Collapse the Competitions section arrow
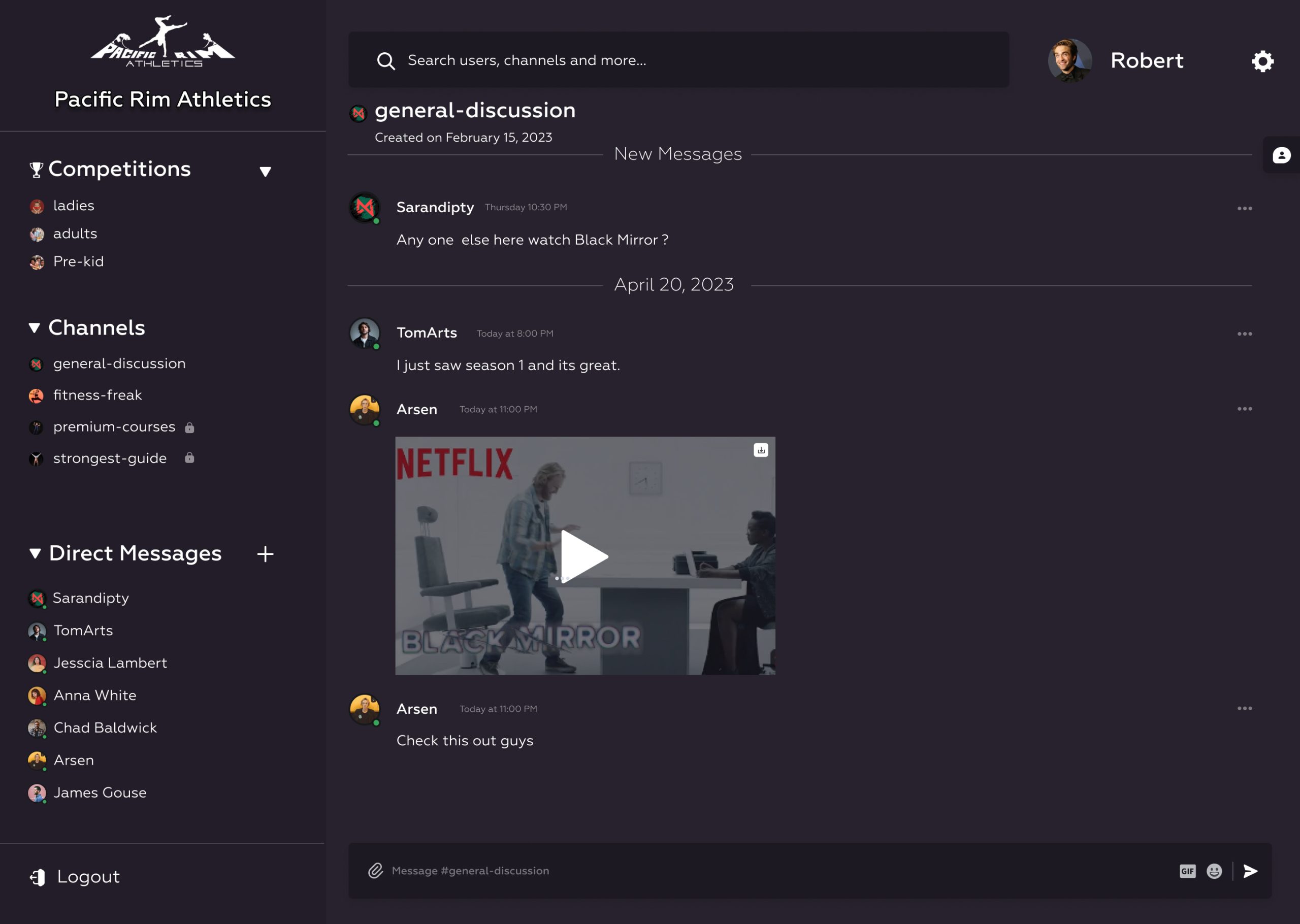 click(x=265, y=171)
